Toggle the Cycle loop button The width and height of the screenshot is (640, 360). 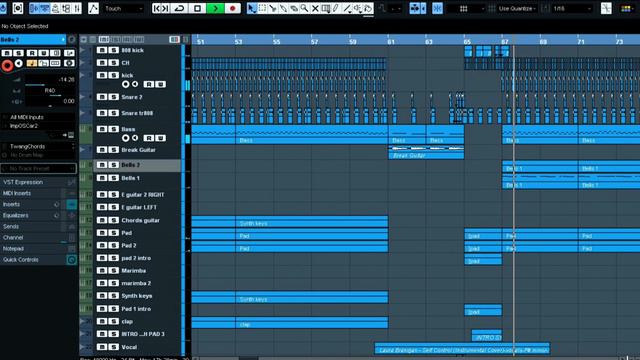point(179,8)
